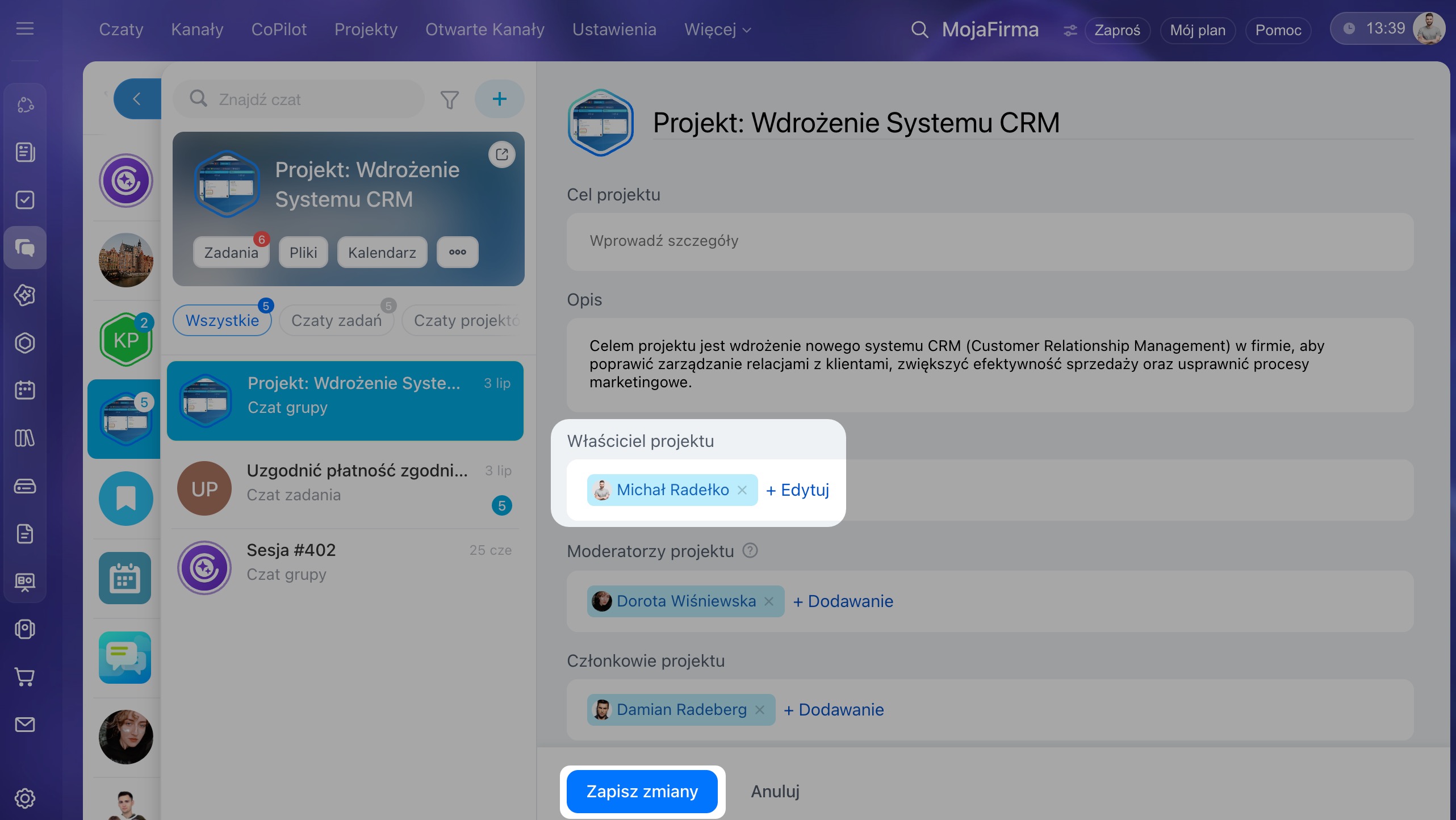Open the mail envelope icon in sidebar
This screenshot has width=1456, height=820.
click(x=25, y=725)
